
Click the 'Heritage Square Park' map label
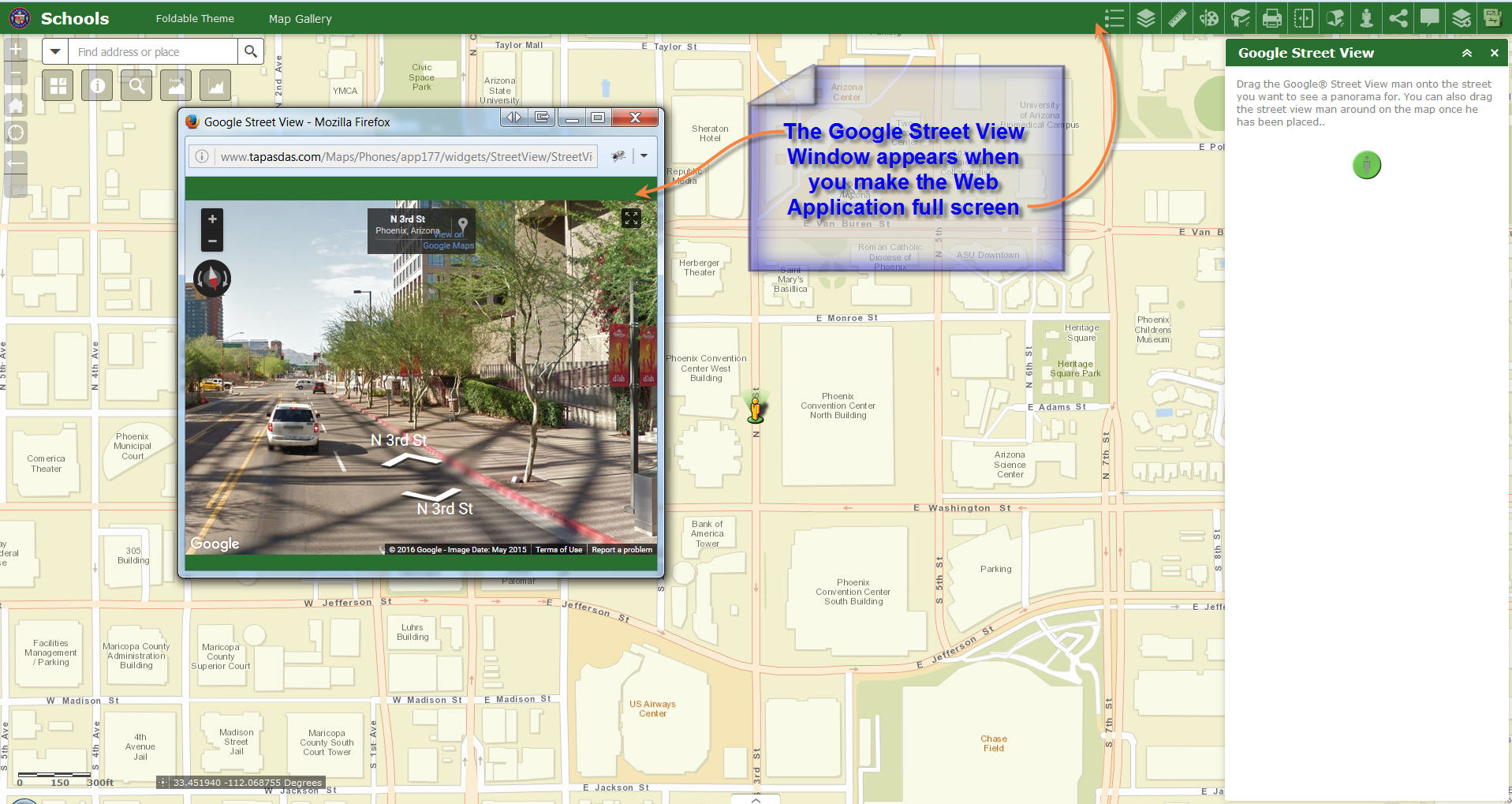tap(1075, 368)
